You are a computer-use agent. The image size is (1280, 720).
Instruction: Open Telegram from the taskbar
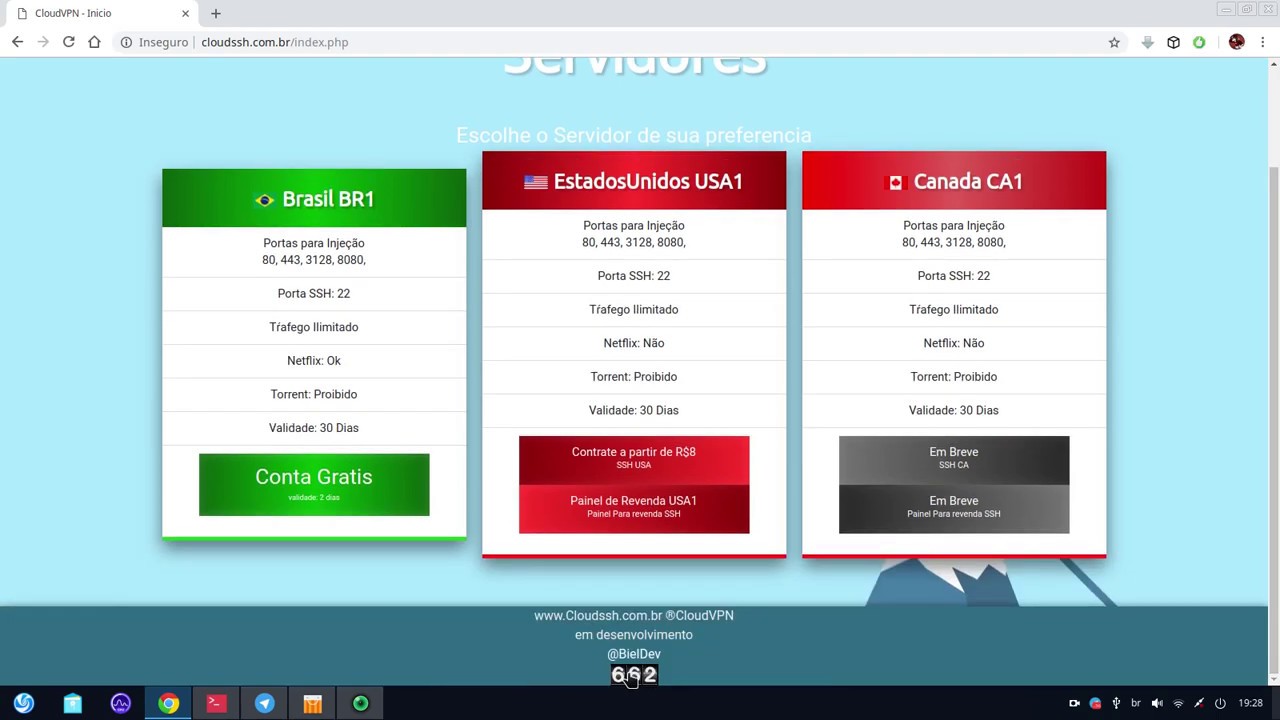pyautogui.click(x=264, y=704)
